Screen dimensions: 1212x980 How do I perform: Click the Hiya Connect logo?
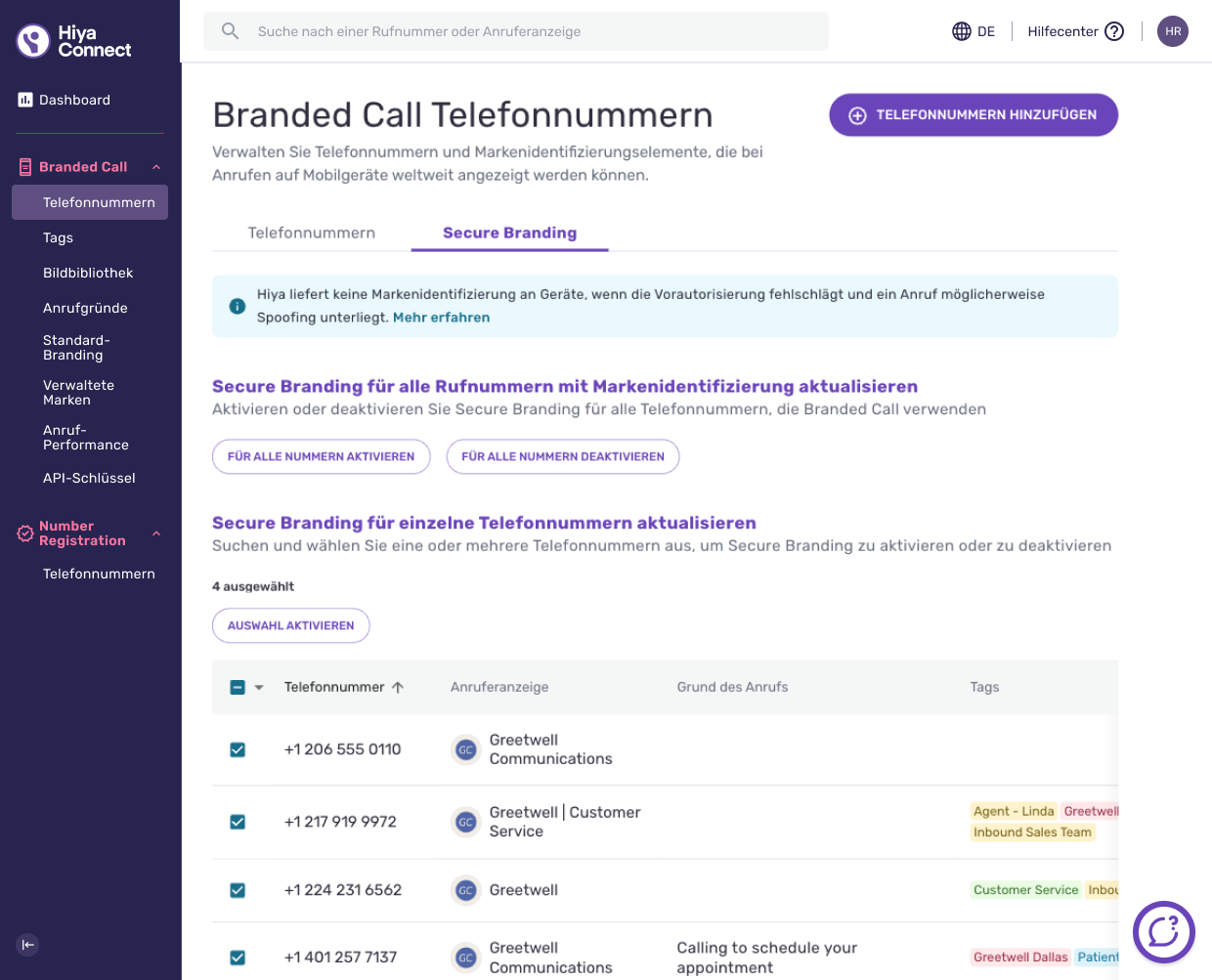coord(74,41)
